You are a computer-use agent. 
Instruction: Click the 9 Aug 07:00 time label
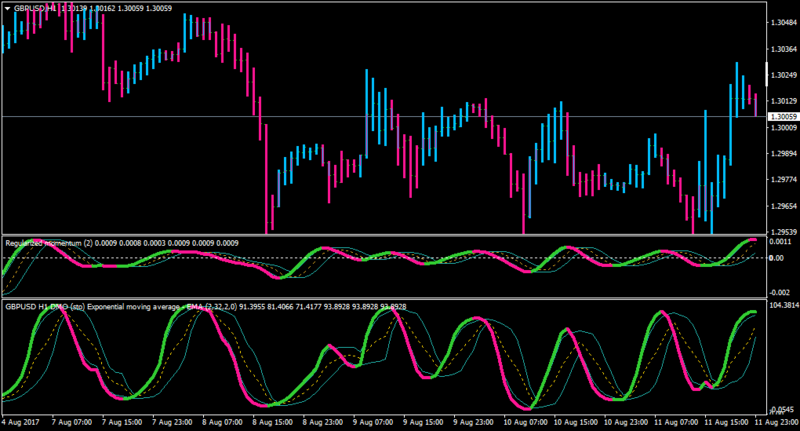(x=373, y=422)
